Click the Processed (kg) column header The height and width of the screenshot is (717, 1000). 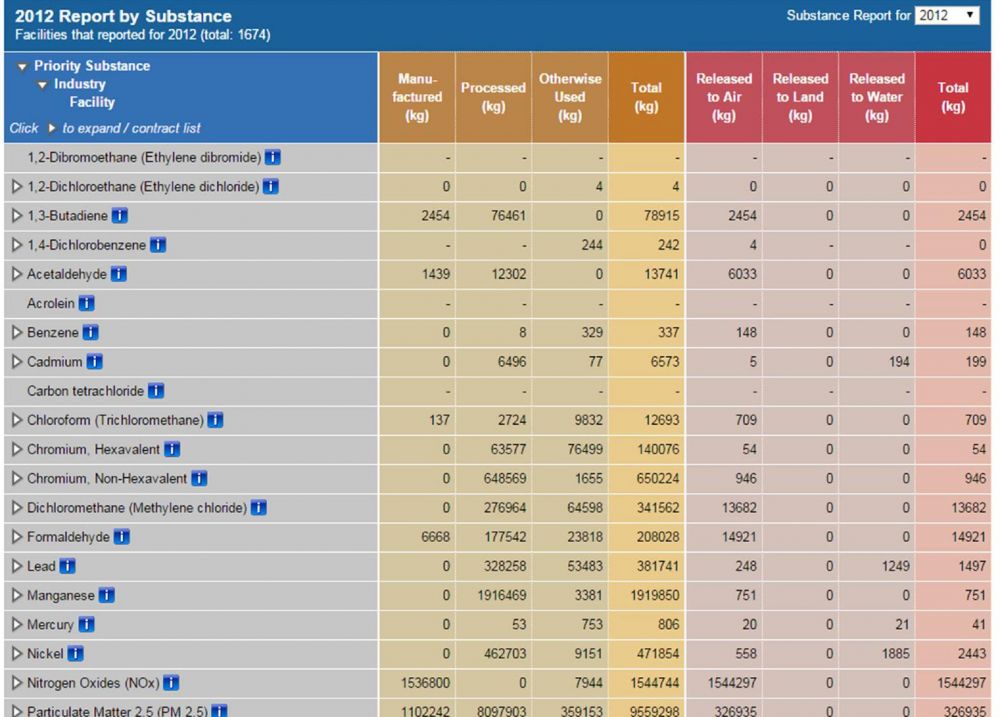click(x=493, y=97)
